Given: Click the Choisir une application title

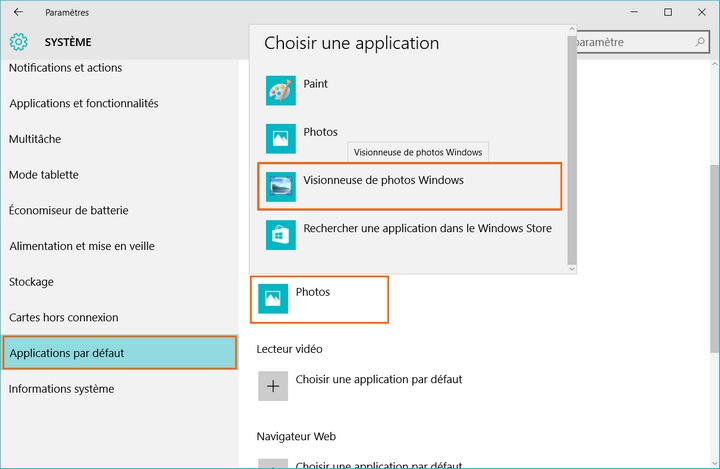Looking at the screenshot, I should tap(351, 43).
